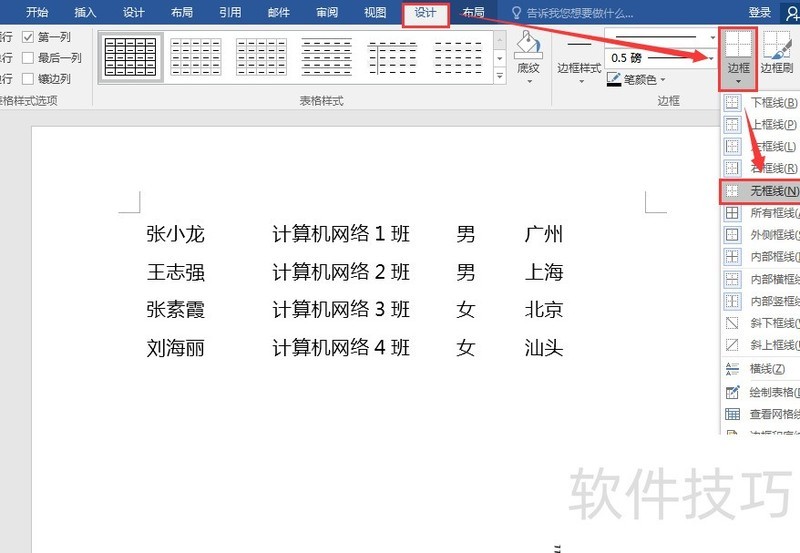Open the 邮件 Mailings tab
The image size is (800, 553).
coord(279,12)
